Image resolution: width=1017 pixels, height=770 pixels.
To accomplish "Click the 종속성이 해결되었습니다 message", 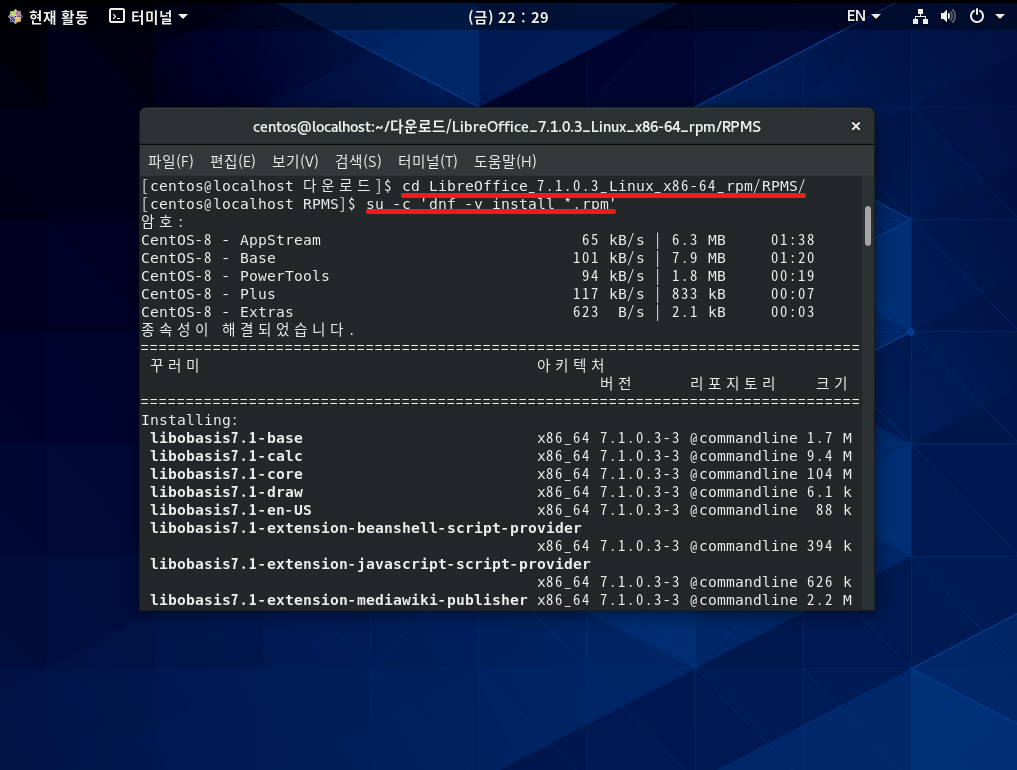I will (x=248, y=330).
